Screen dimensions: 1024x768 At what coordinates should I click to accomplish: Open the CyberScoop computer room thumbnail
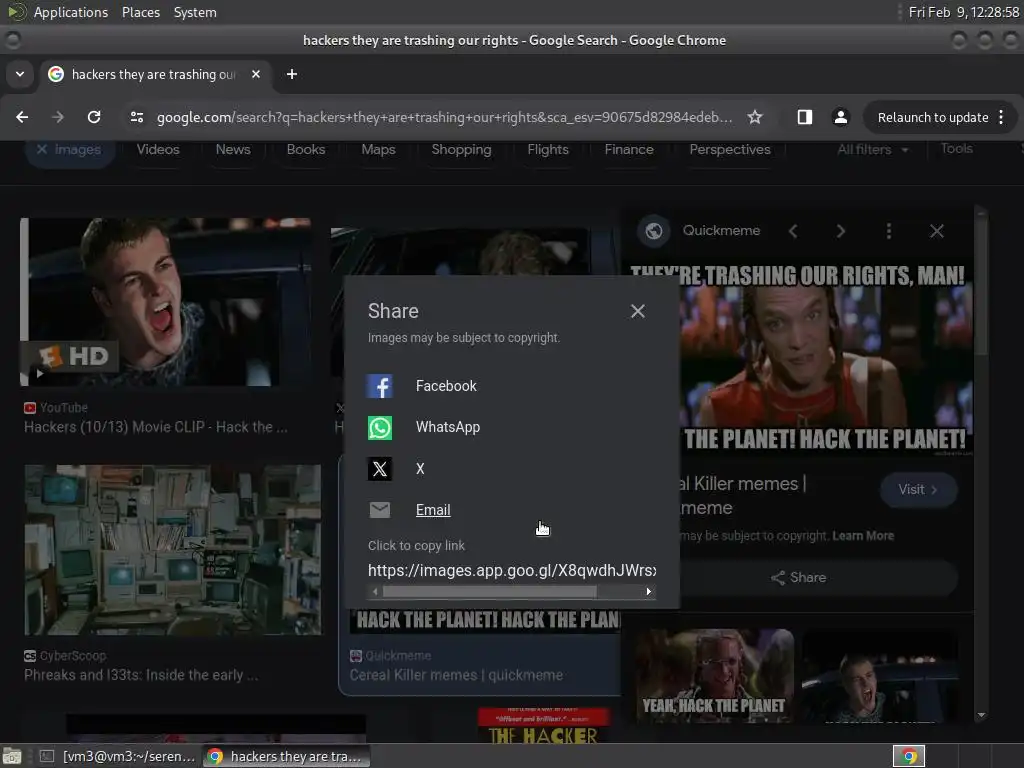173,550
